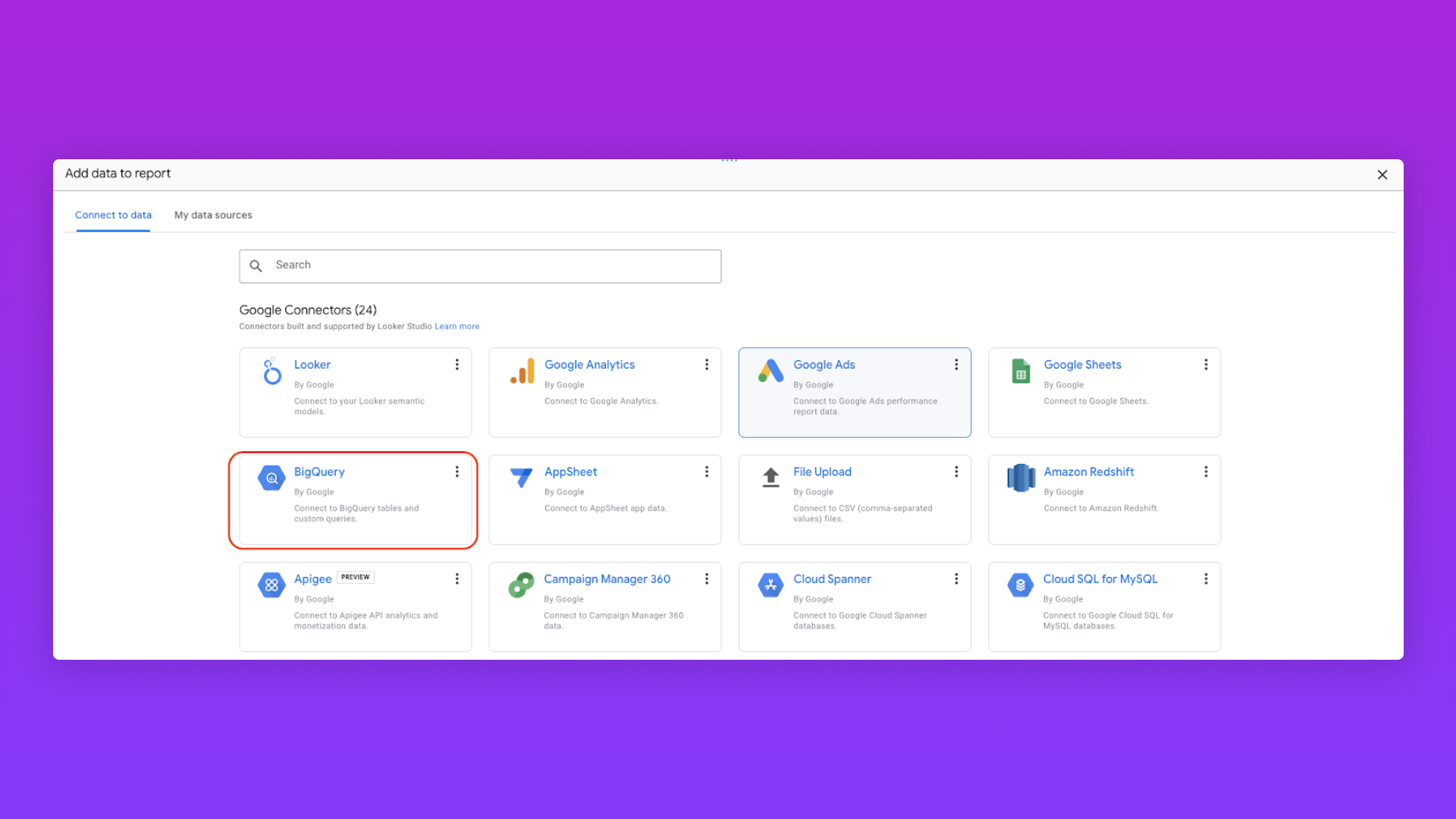Image resolution: width=1456 pixels, height=819 pixels.
Task: Click the AppSheet connector icon
Action: pyautogui.click(x=521, y=478)
